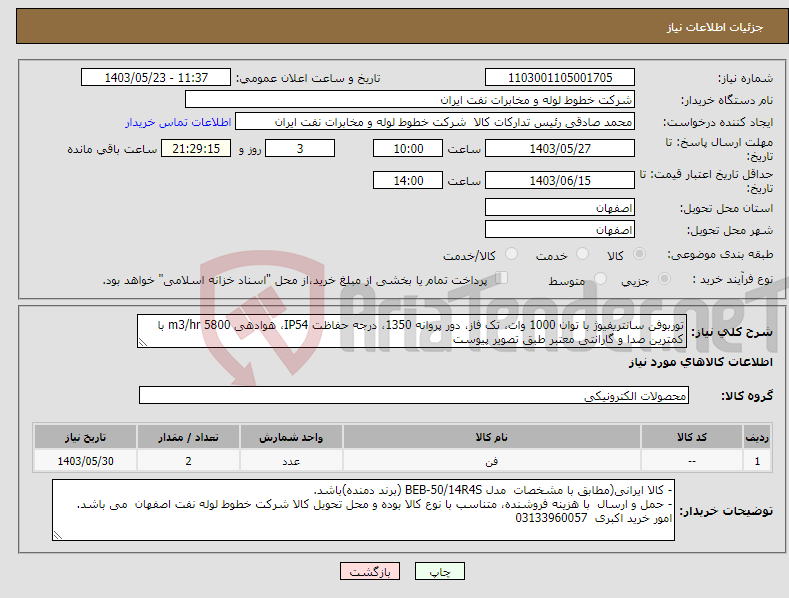Screen dimensions: 789x598
Task: Click delivery province field اصفهان
Action: pos(560,207)
